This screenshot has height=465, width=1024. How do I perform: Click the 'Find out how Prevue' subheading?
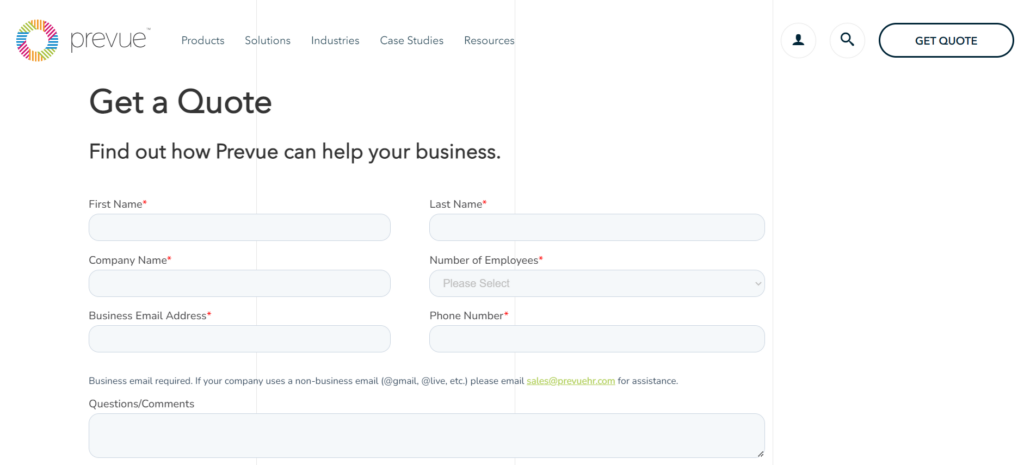coord(295,152)
